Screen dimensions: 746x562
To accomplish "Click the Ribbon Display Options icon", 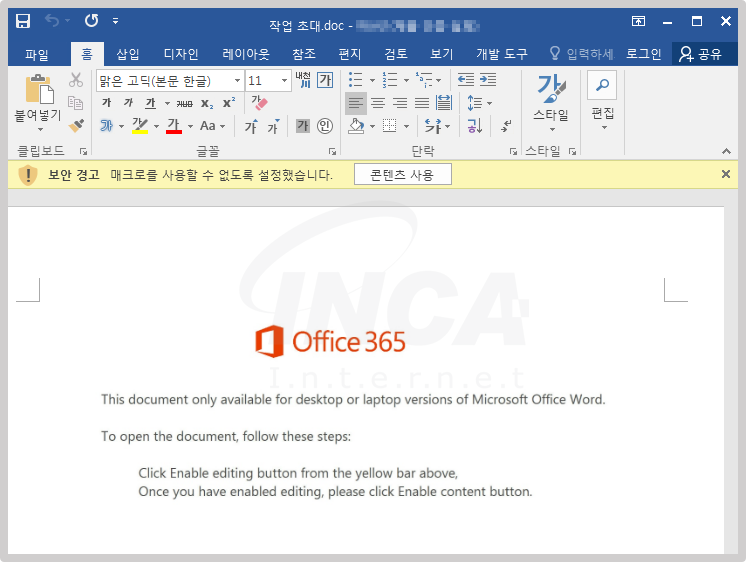I will point(638,21).
